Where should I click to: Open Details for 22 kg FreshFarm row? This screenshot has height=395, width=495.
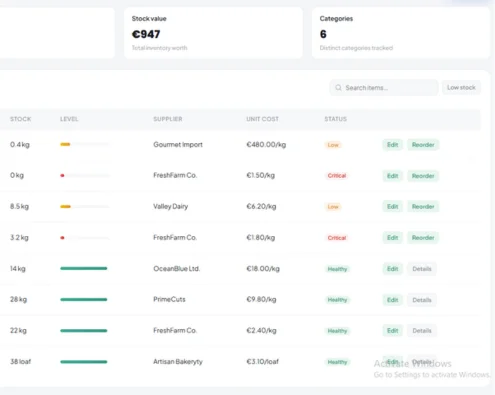click(422, 331)
